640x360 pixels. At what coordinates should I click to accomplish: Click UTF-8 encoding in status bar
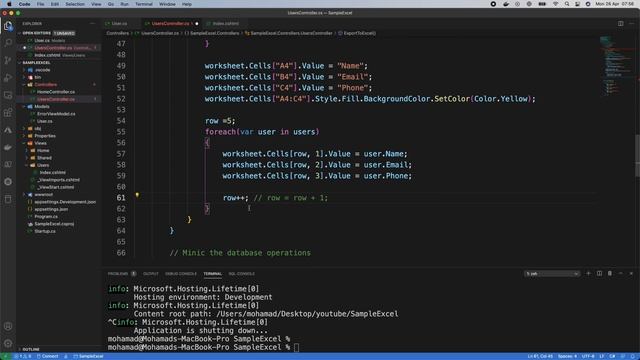coord(588,356)
